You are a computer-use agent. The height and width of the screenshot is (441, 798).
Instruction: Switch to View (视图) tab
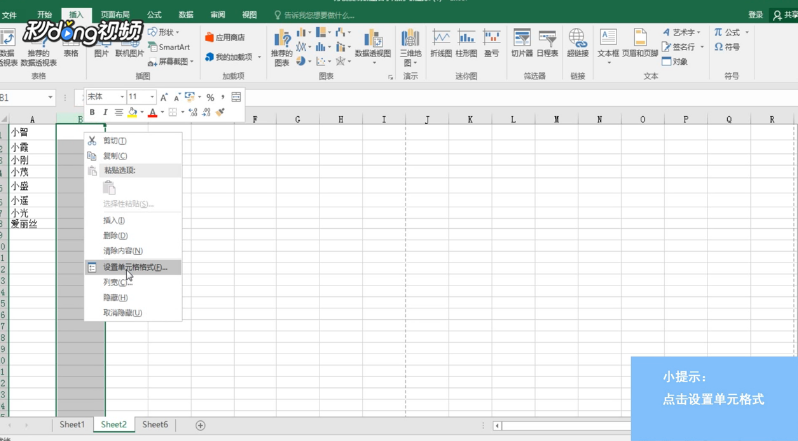click(x=249, y=15)
